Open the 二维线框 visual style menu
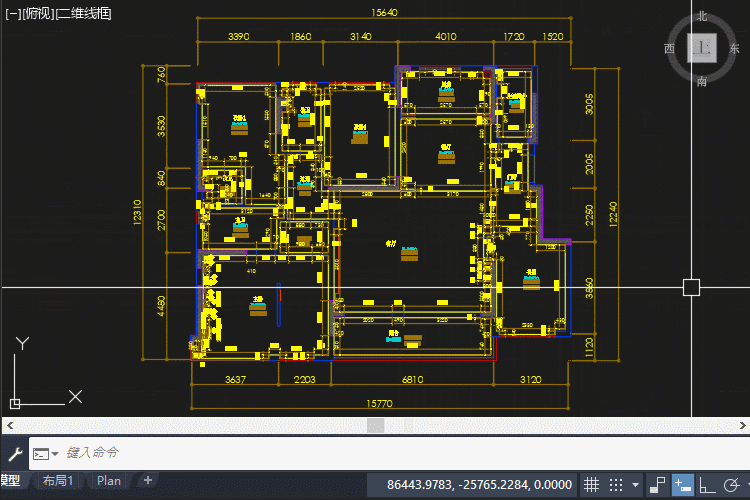 (84, 13)
